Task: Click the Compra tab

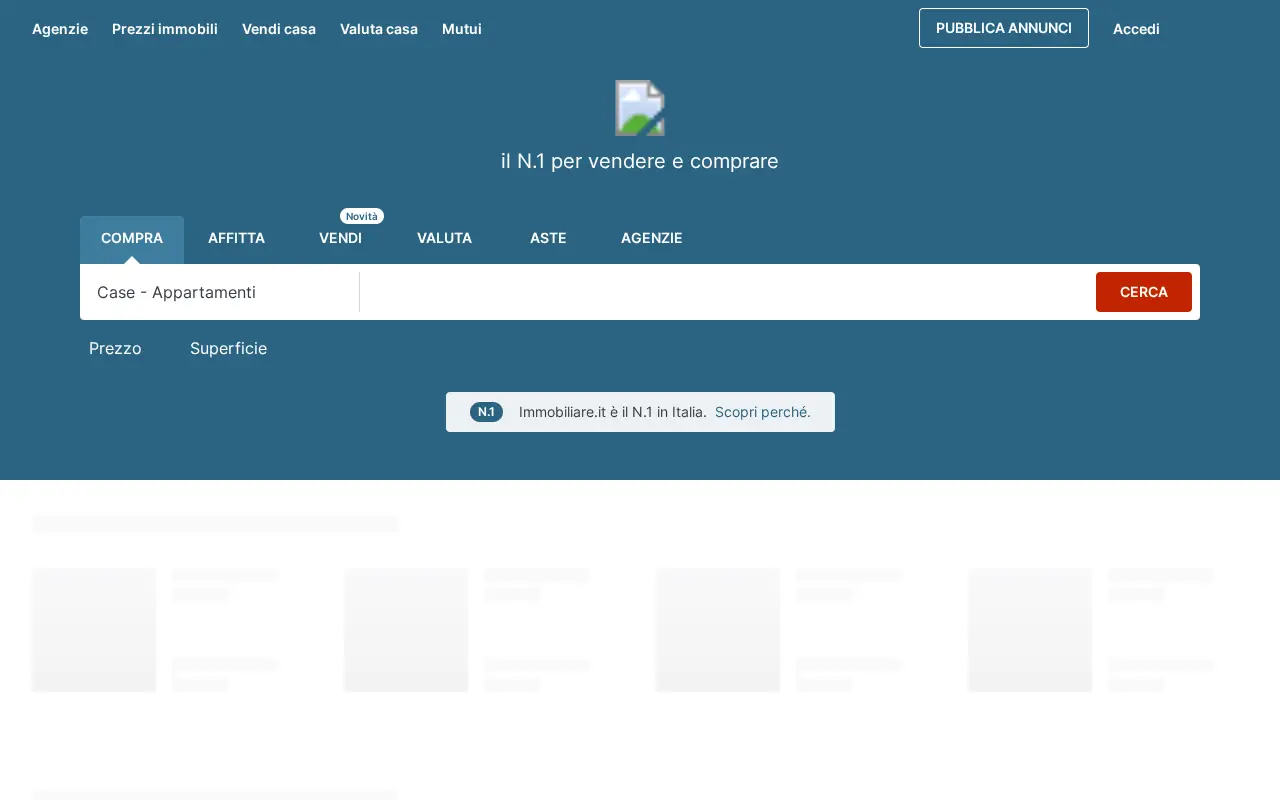Action: click(x=132, y=238)
